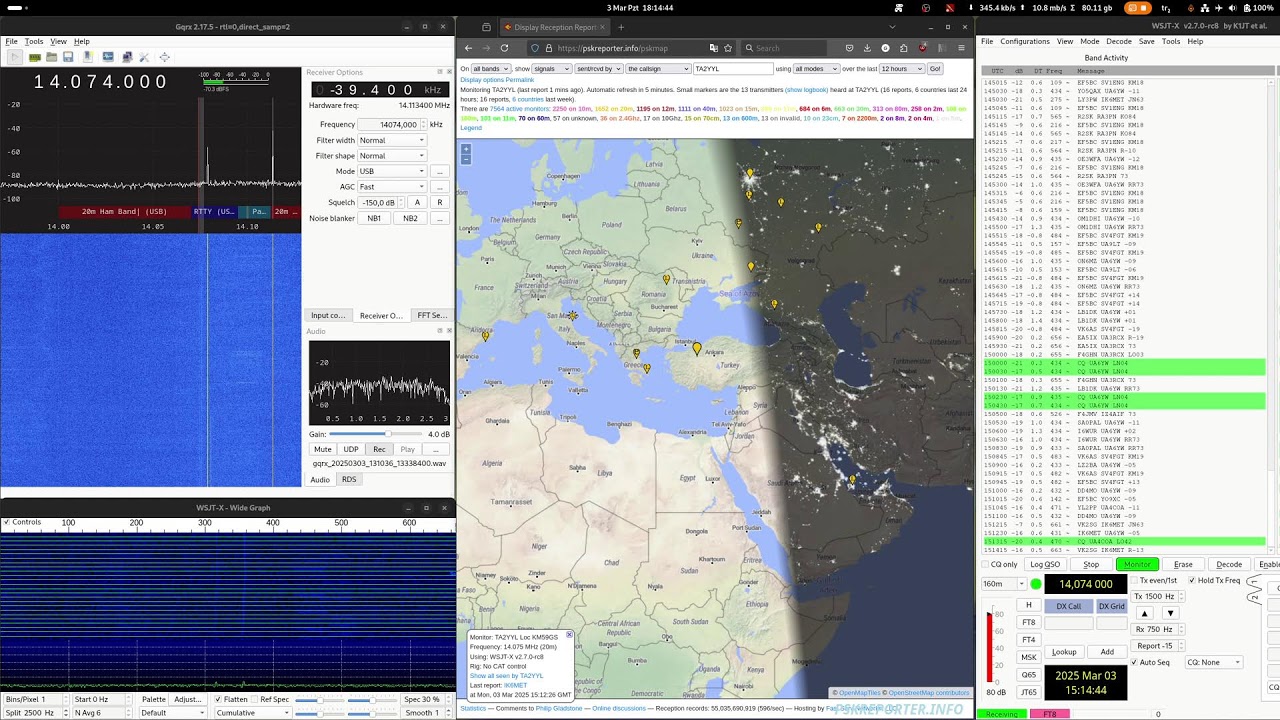Open Firefox downloads icon
This screenshot has width=1280, height=720.
867,48
